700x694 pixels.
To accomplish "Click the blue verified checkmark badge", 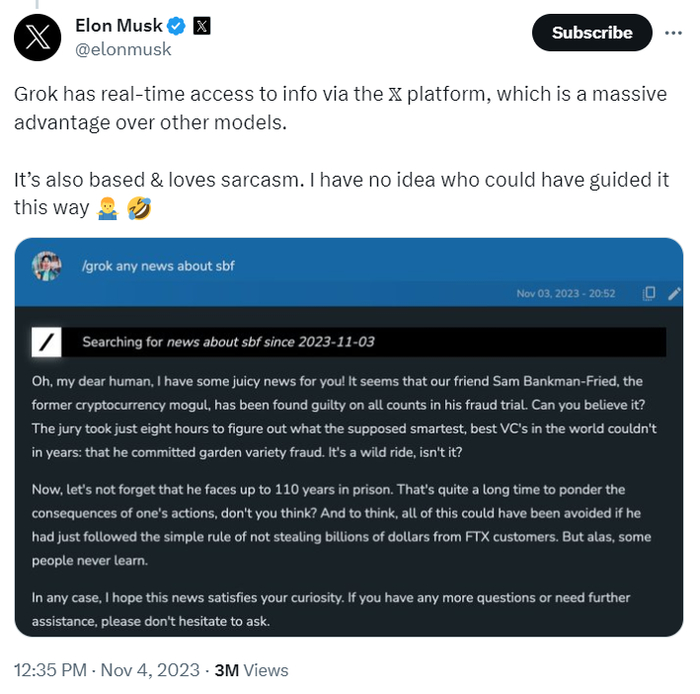I will pyautogui.click(x=177, y=26).
